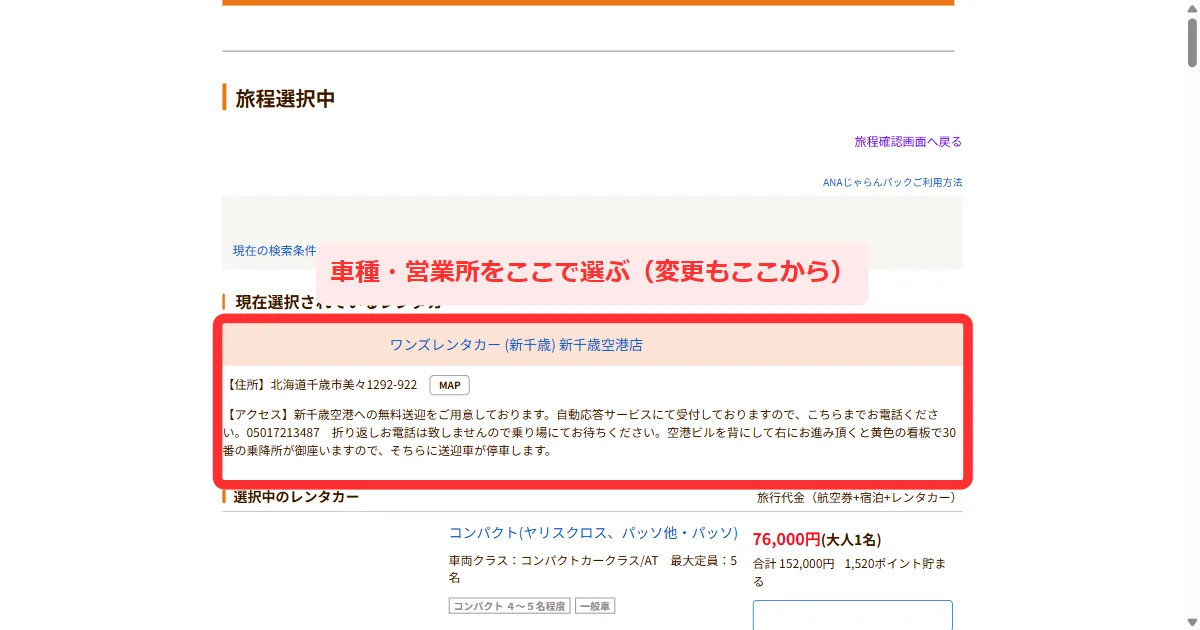Click the 76,000円 price
This screenshot has width=1200, height=630.
786,539
